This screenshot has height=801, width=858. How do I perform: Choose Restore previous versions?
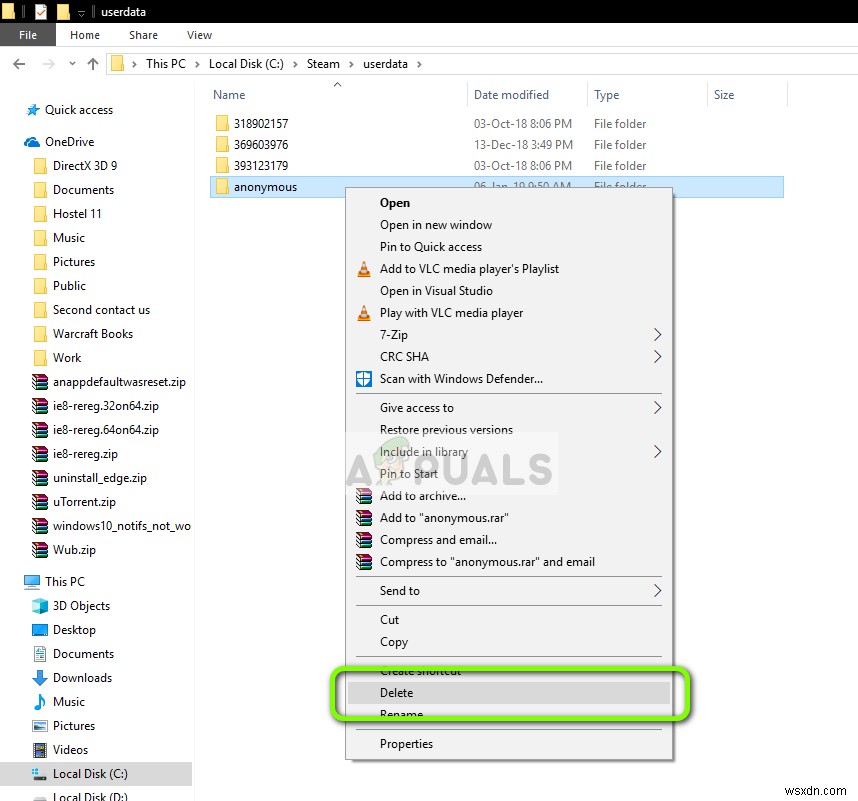coord(508,430)
